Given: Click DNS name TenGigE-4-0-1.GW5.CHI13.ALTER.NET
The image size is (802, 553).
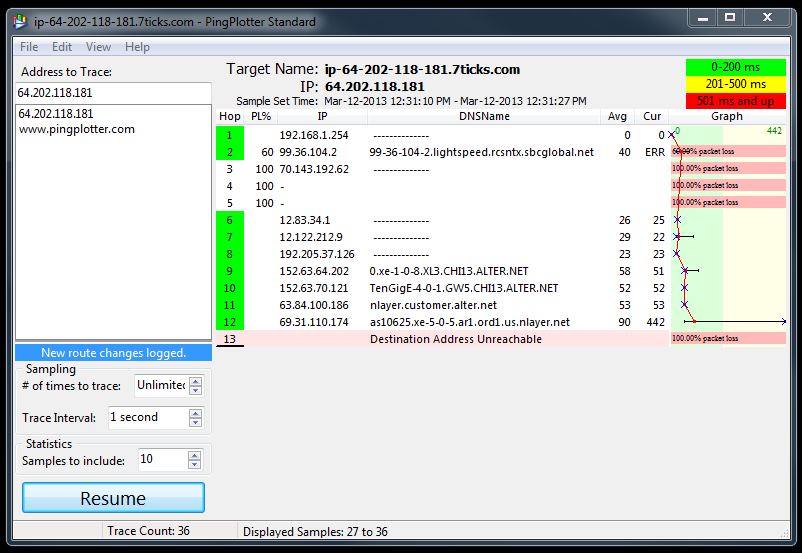Looking at the screenshot, I should point(463,288).
